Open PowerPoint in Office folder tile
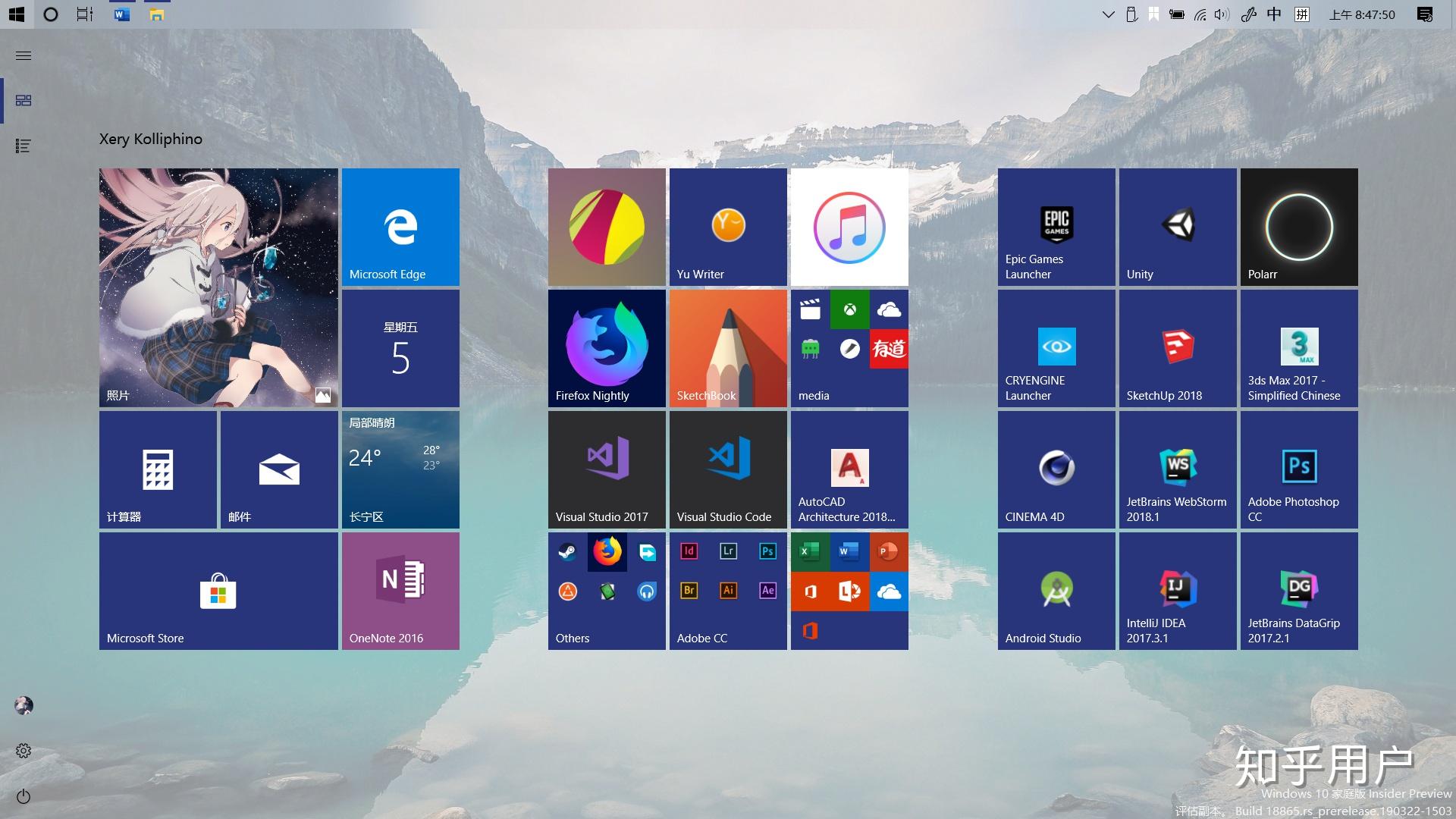Screen dimensions: 1456x819 [889, 552]
